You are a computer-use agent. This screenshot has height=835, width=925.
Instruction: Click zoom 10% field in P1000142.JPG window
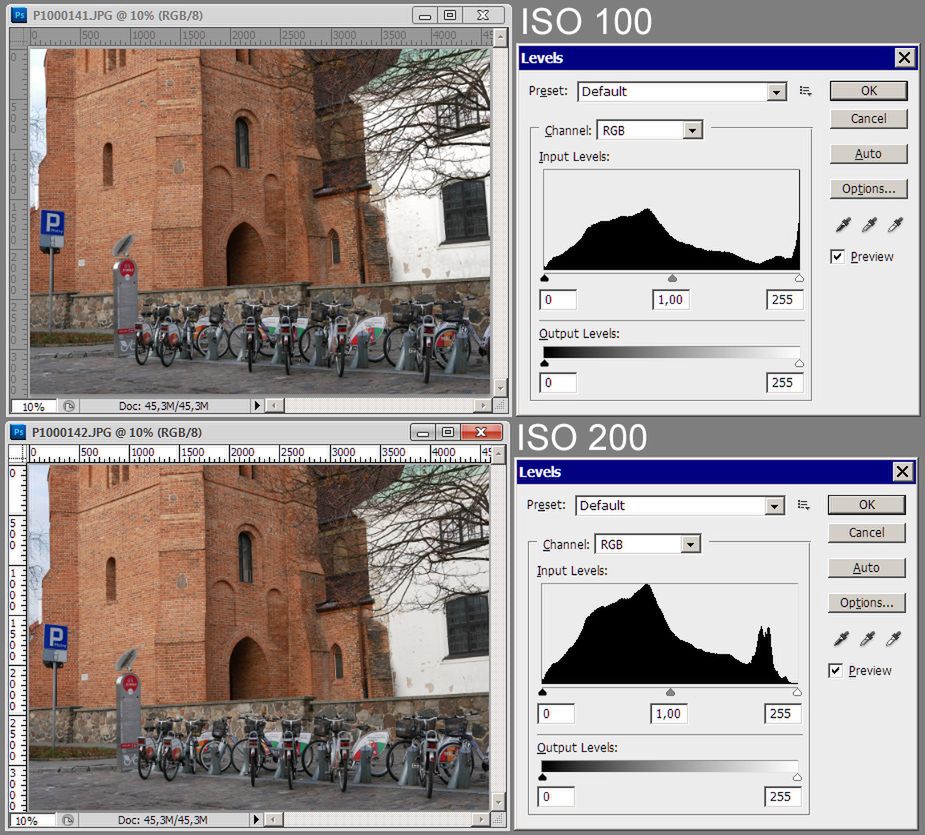pyautogui.click(x=32, y=820)
